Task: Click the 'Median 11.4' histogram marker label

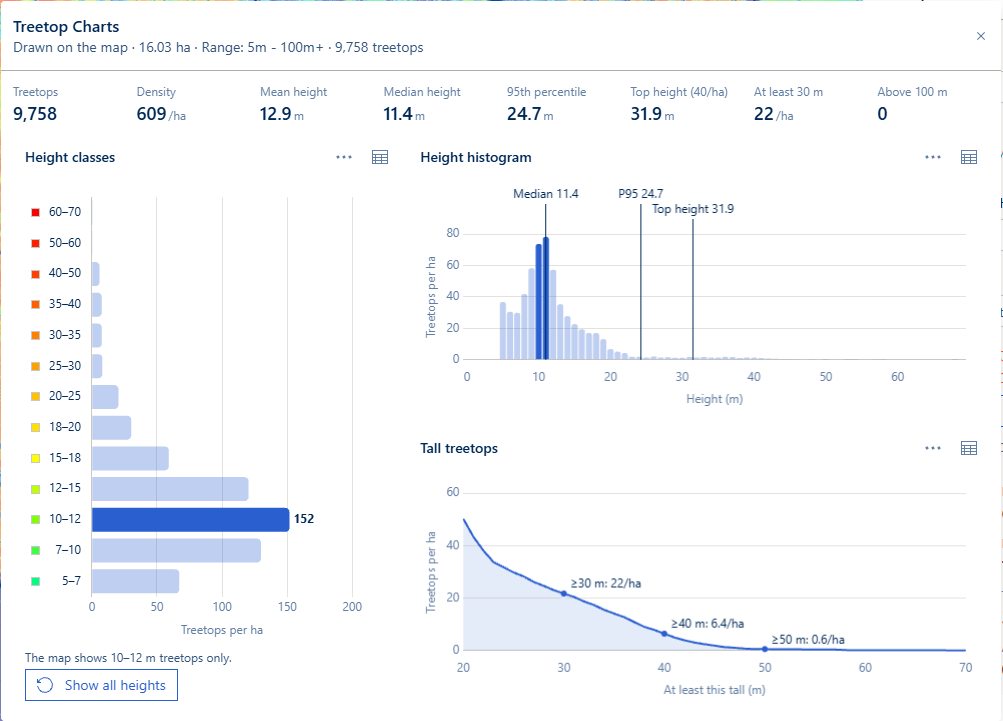Action: click(546, 194)
